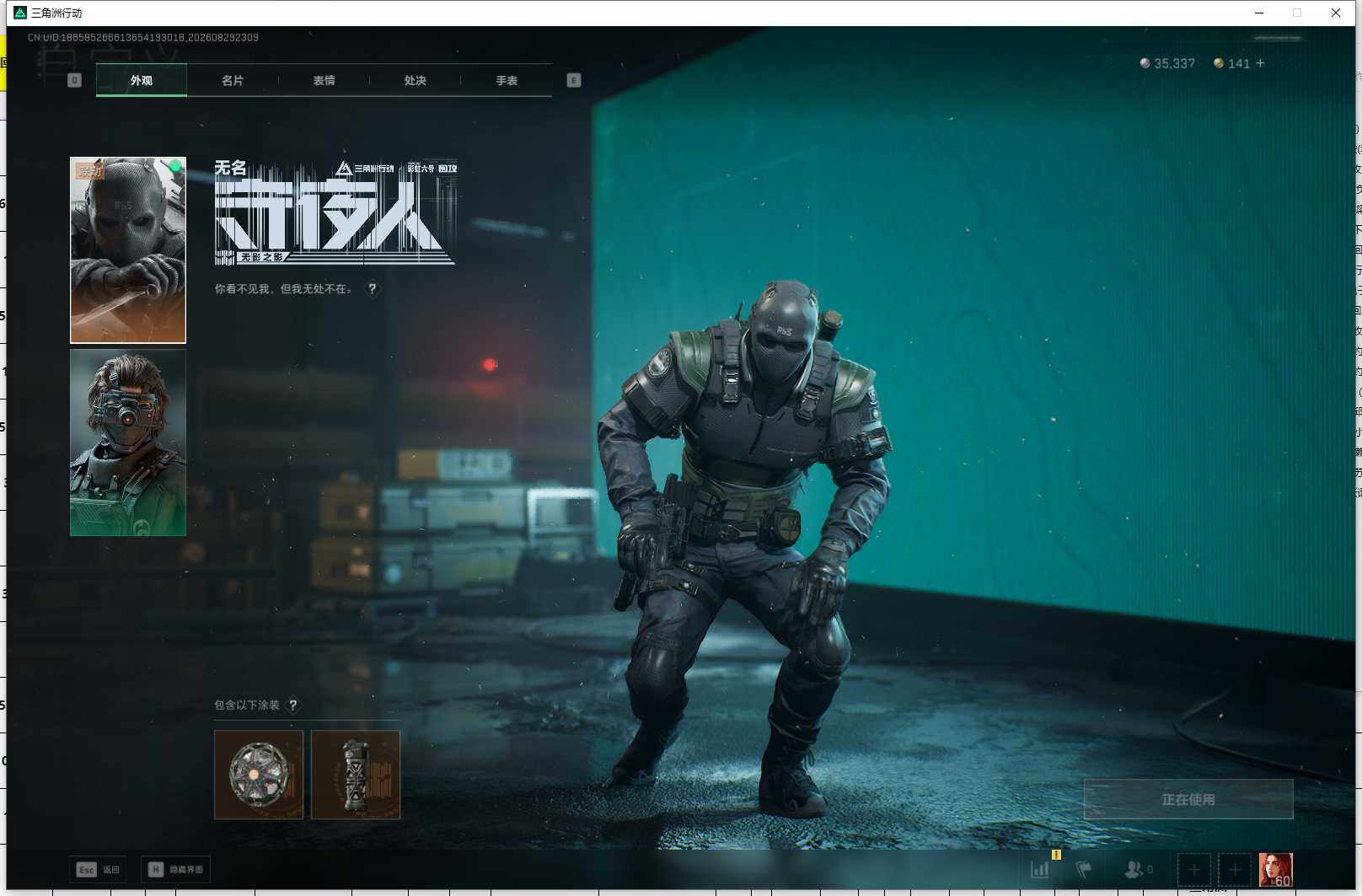Click the 无名 operator name text
The width and height of the screenshot is (1362, 896).
pyautogui.click(x=231, y=168)
